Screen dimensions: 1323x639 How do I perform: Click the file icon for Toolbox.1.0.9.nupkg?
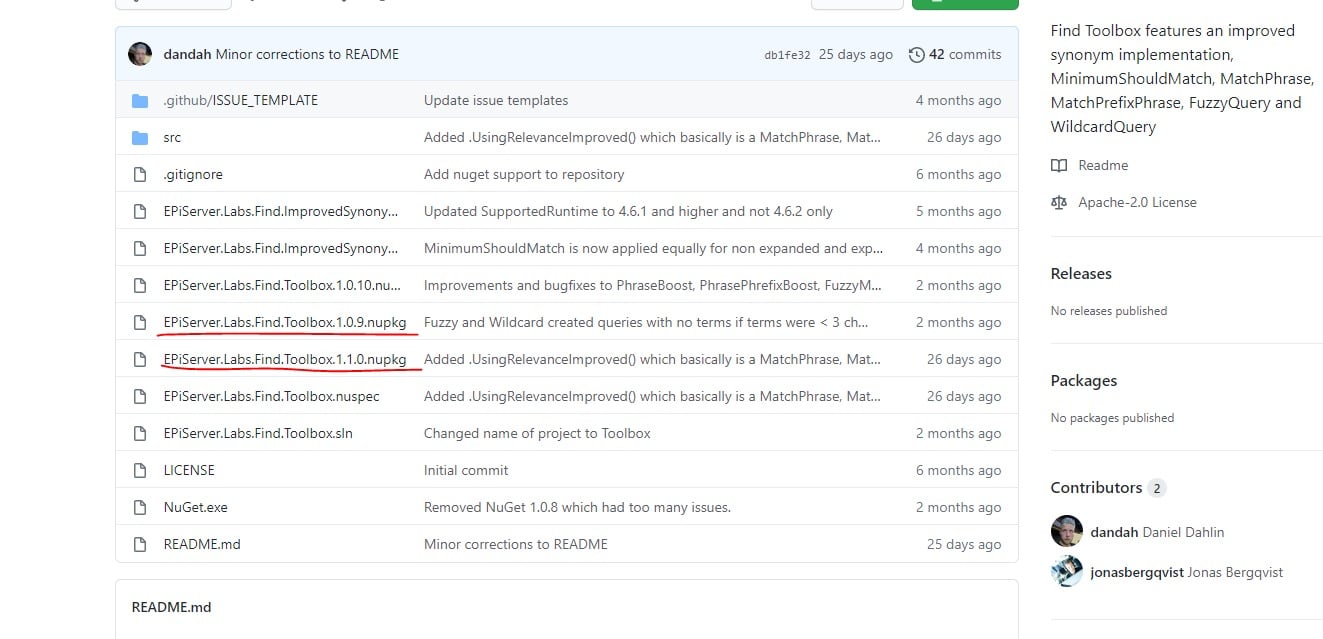point(140,322)
